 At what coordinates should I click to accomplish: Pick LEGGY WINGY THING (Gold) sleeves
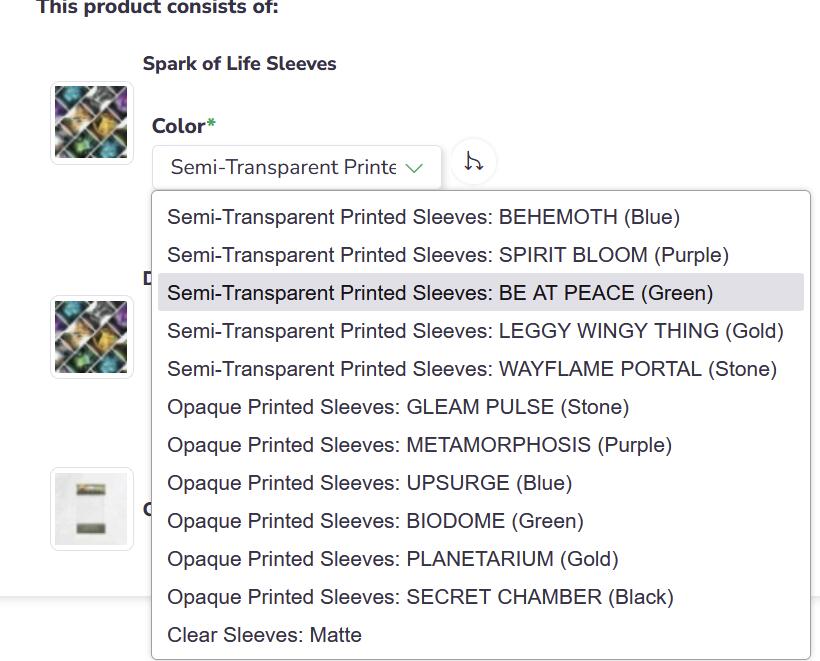[x=475, y=331]
